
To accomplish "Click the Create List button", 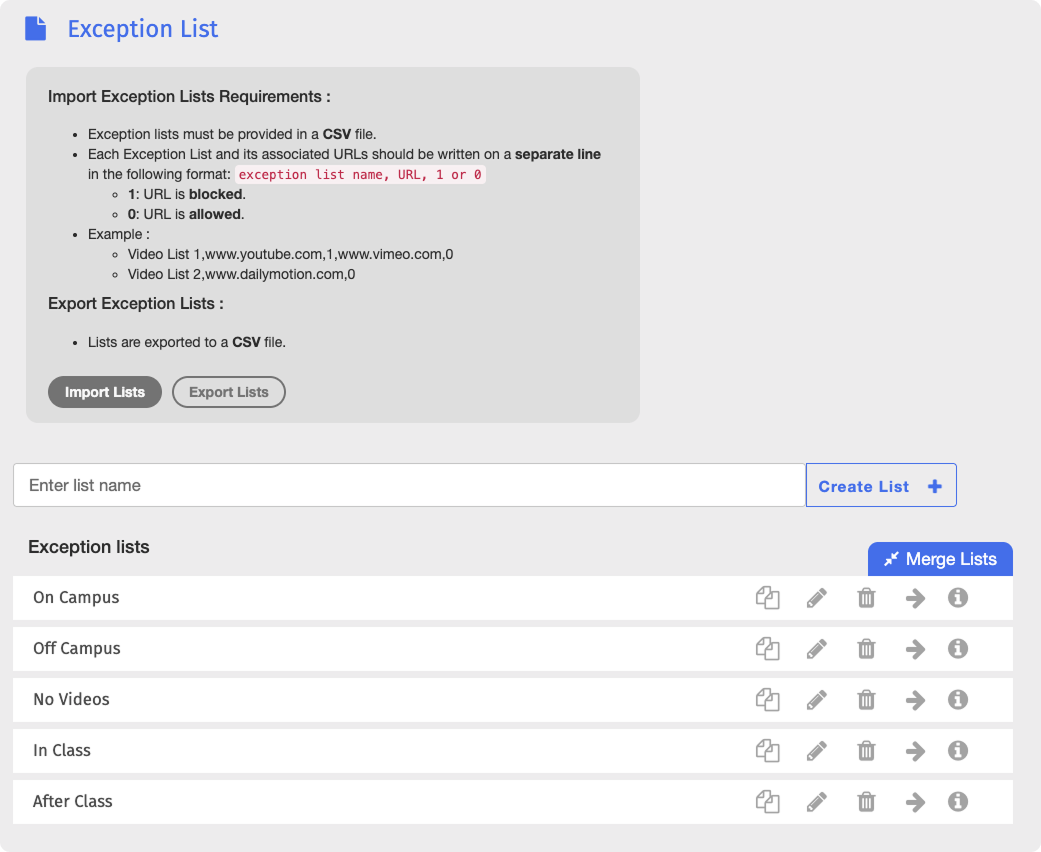I will (881, 485).
